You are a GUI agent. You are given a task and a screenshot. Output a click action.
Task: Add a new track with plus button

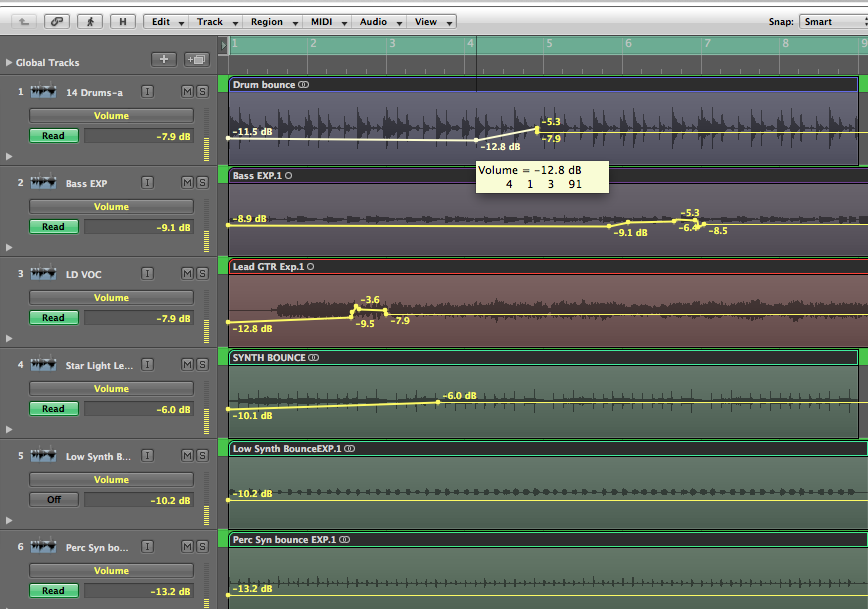coord(164,59)
